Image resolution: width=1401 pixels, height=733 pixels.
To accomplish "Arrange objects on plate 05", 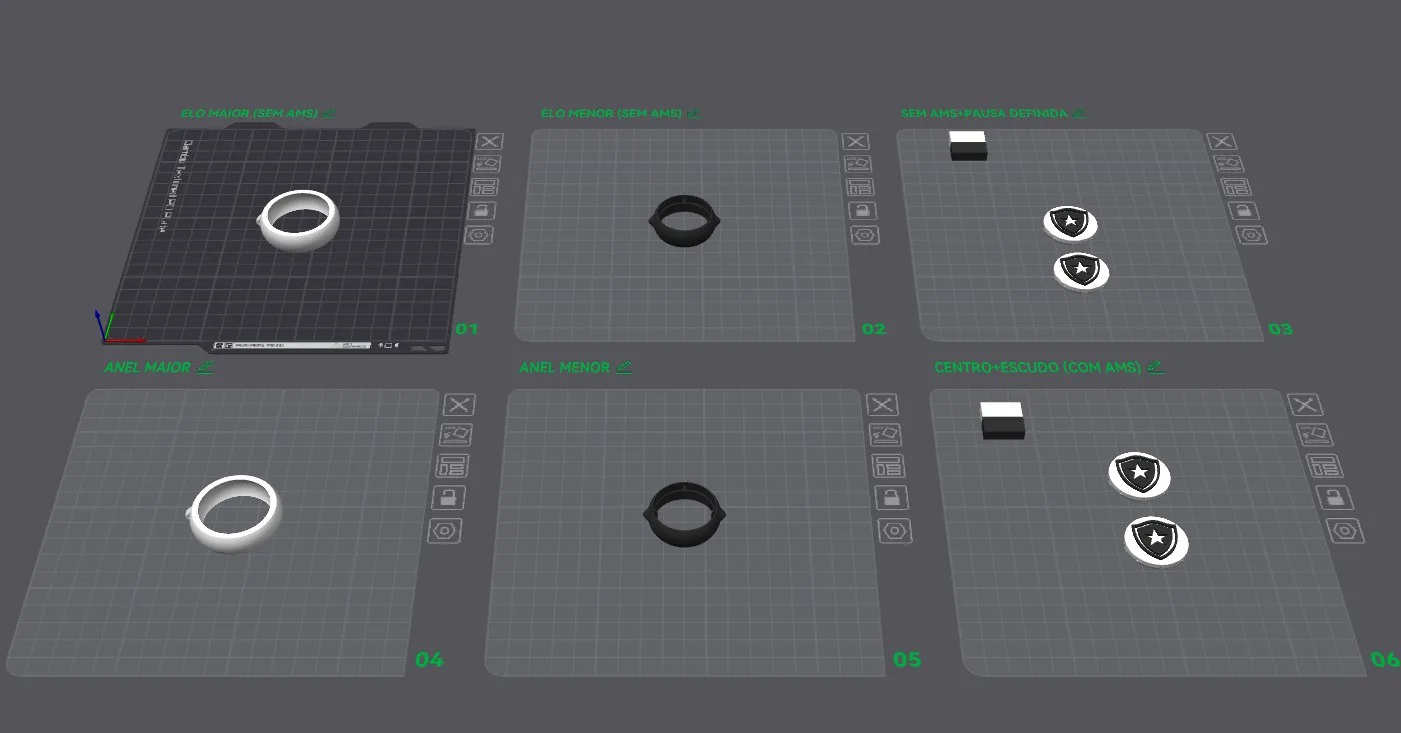I will tap(887, 466).
